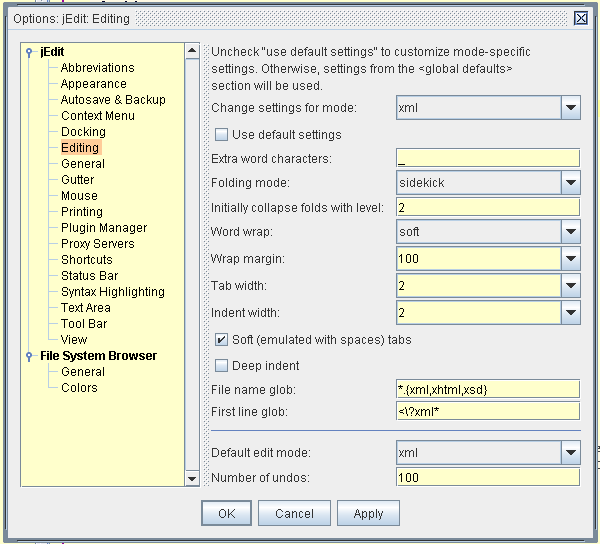Open the Abbreviations options pane
The image size is (600, 544).
pyautogui.click(x=98, y=68)
